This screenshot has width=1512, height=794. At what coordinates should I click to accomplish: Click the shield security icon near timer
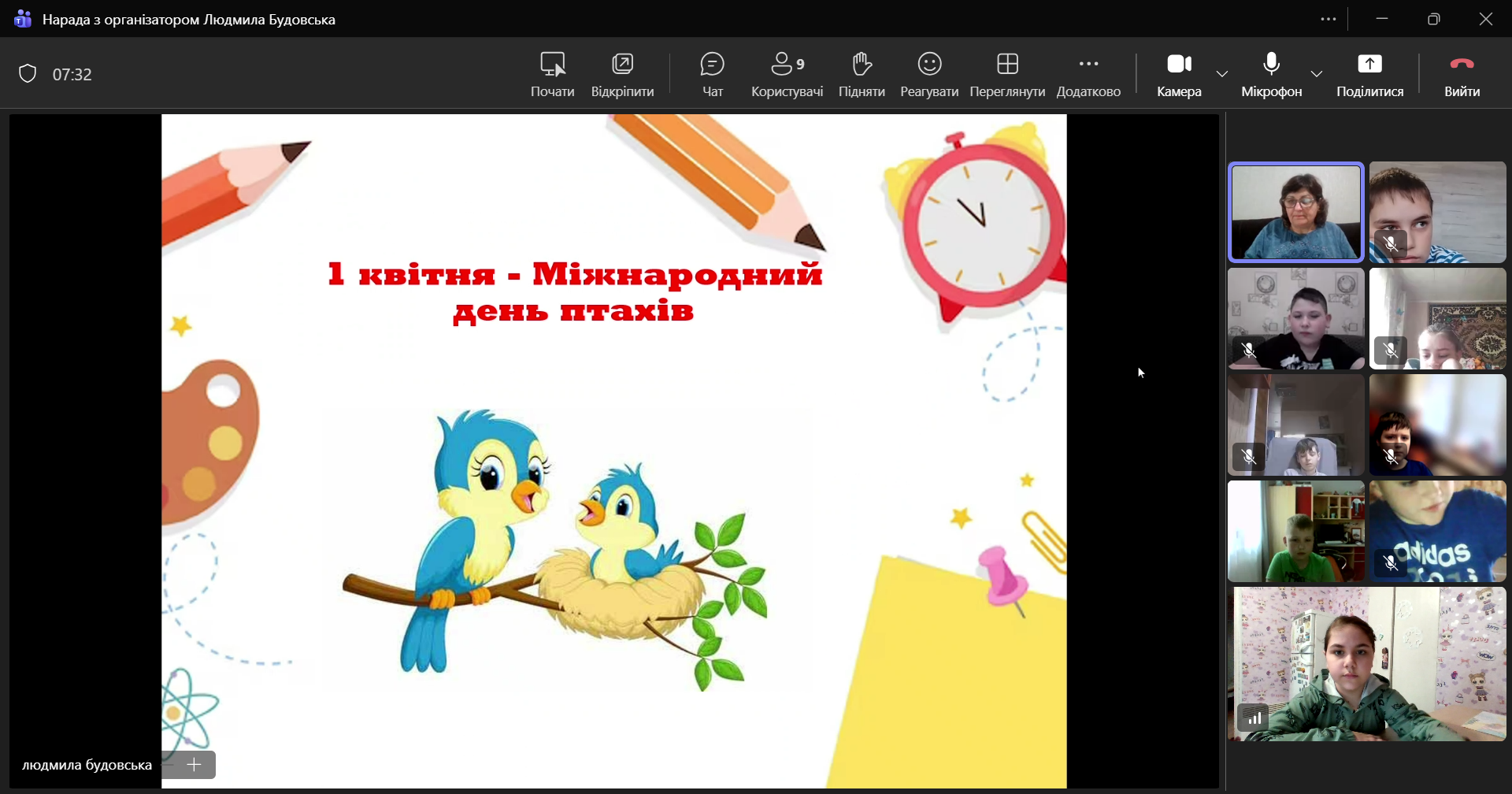coord(28,74)
